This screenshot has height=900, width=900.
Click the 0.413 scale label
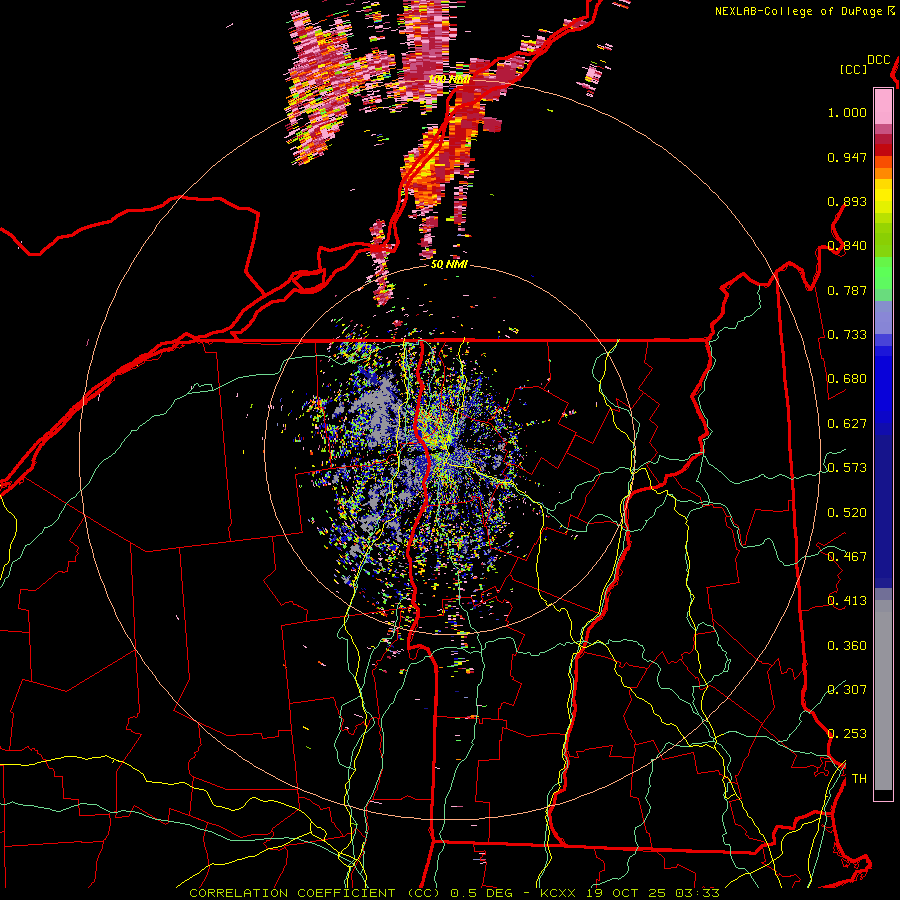pos(847,601)
